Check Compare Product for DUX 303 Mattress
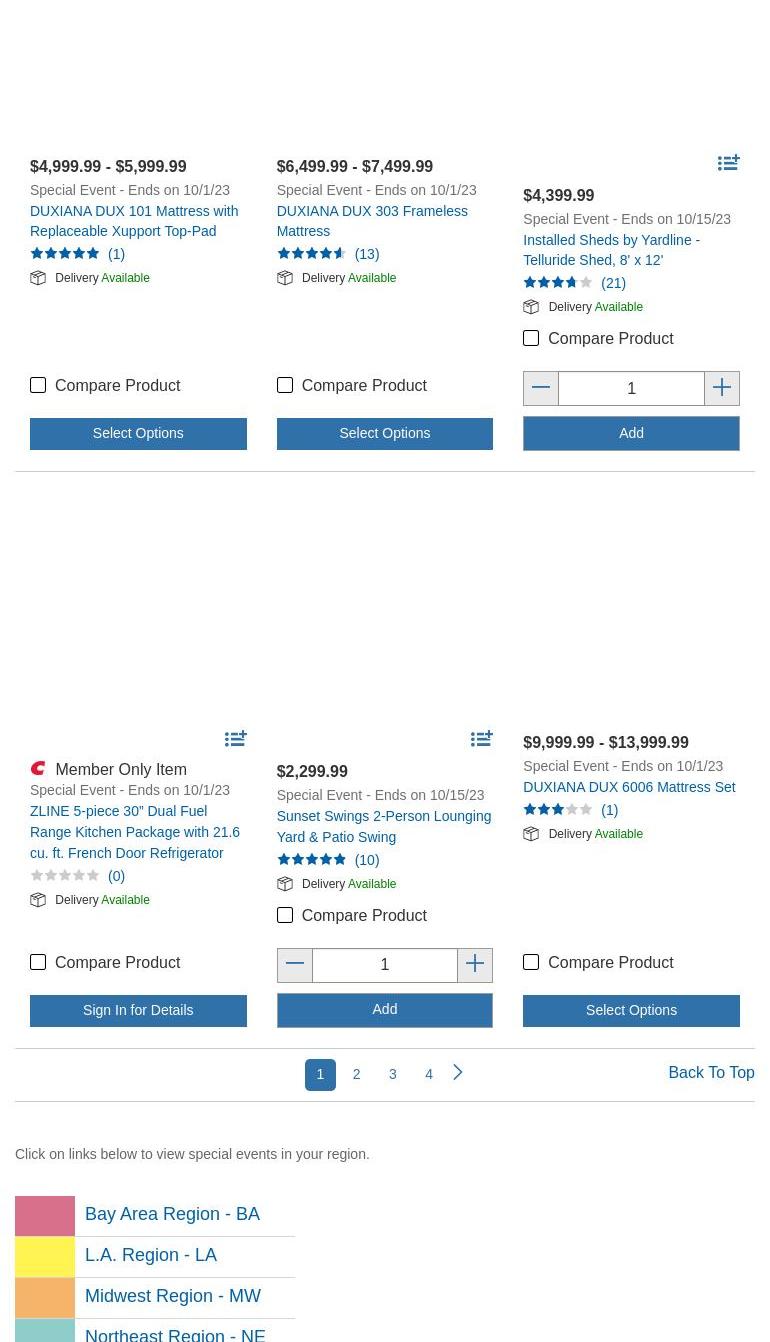The image size is (770, 1342). 285,385
